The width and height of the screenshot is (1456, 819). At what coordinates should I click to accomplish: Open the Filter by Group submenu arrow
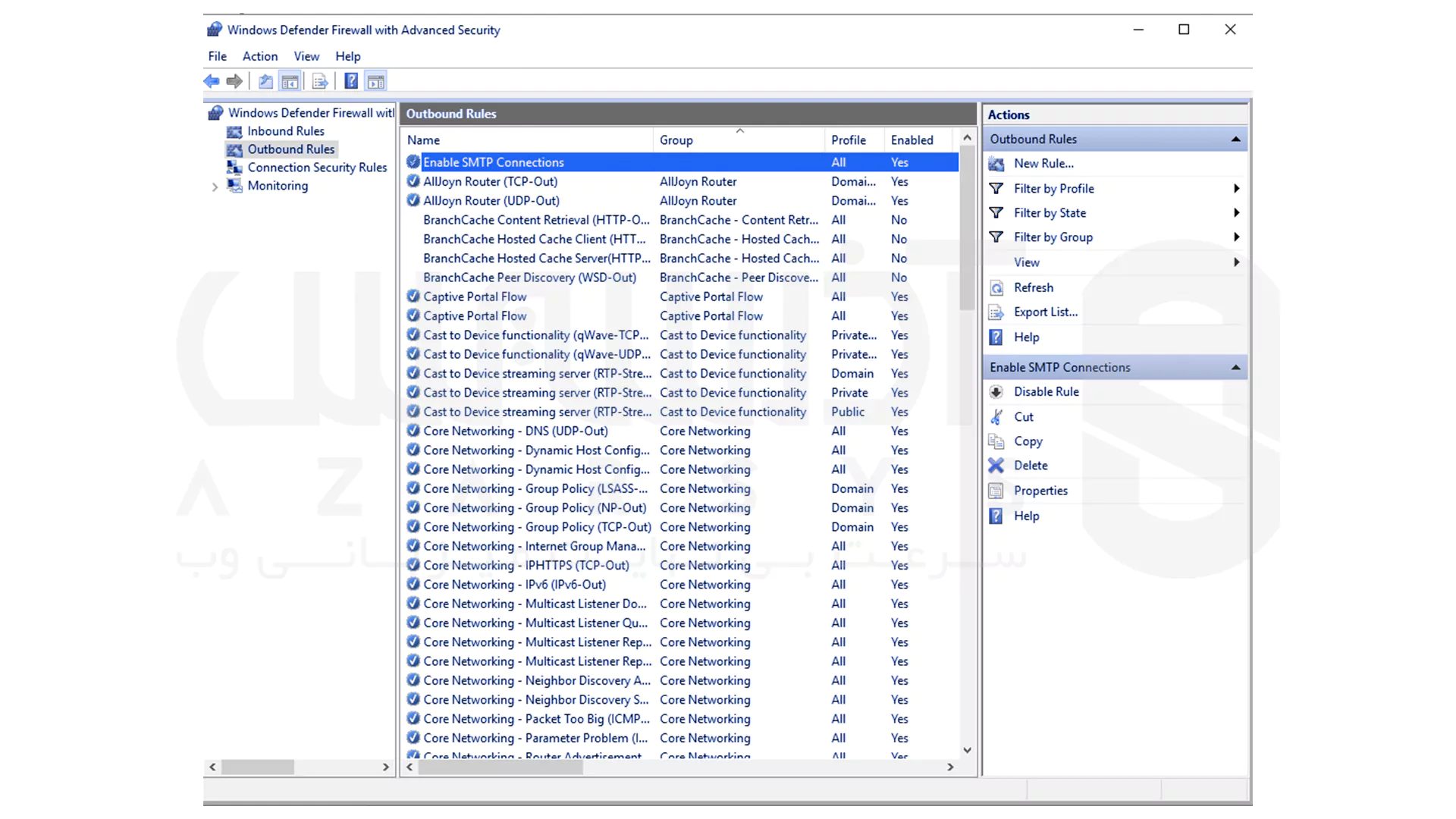pyautogui.click(x=1236, y=237)
